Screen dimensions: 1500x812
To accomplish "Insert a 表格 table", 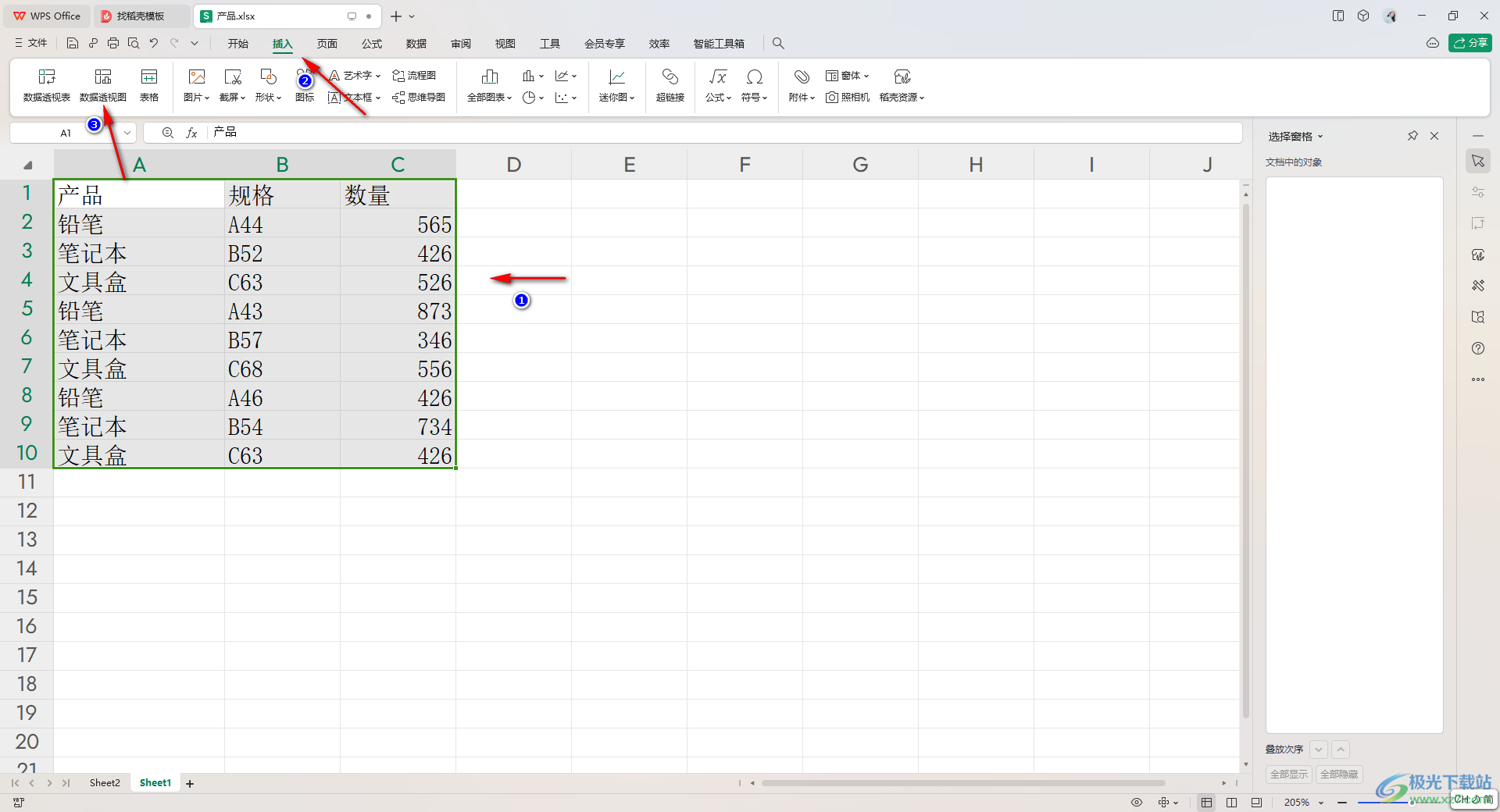I will [149, 85].
